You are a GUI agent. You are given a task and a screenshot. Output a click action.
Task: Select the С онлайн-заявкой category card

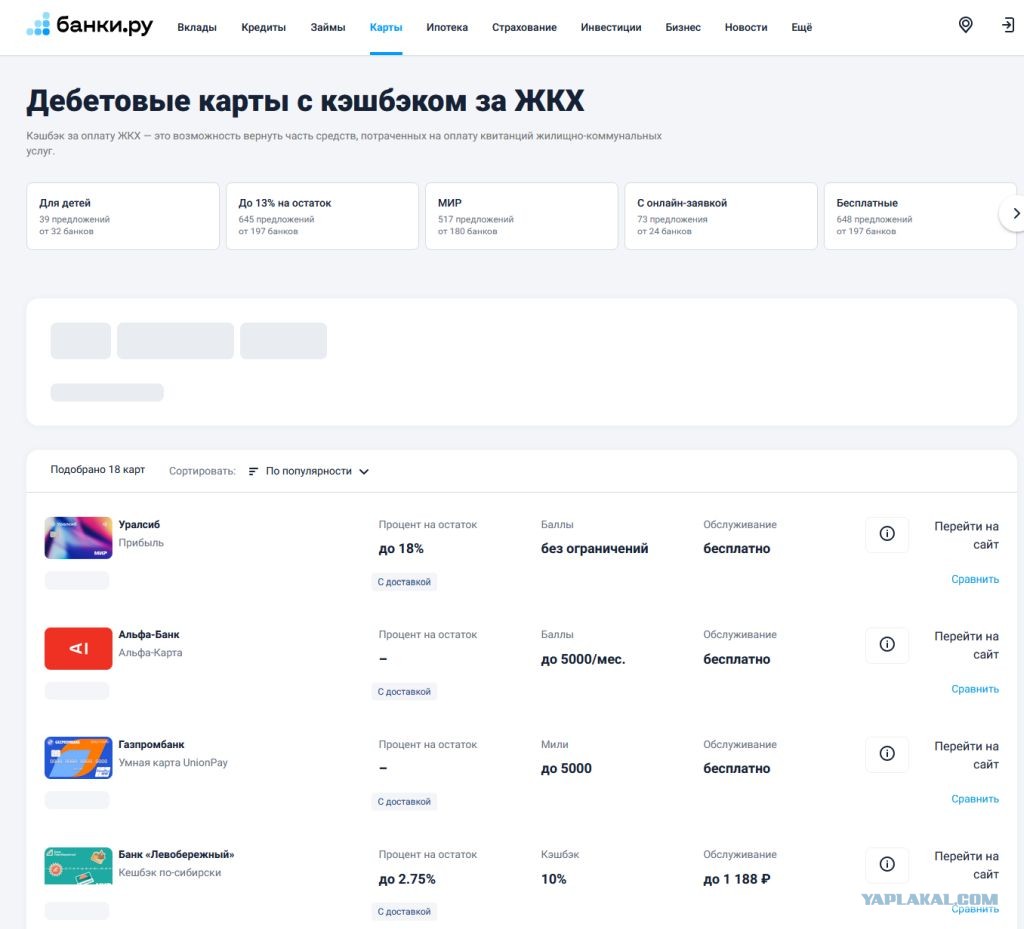pyautogui.click(x=721, y=216)
